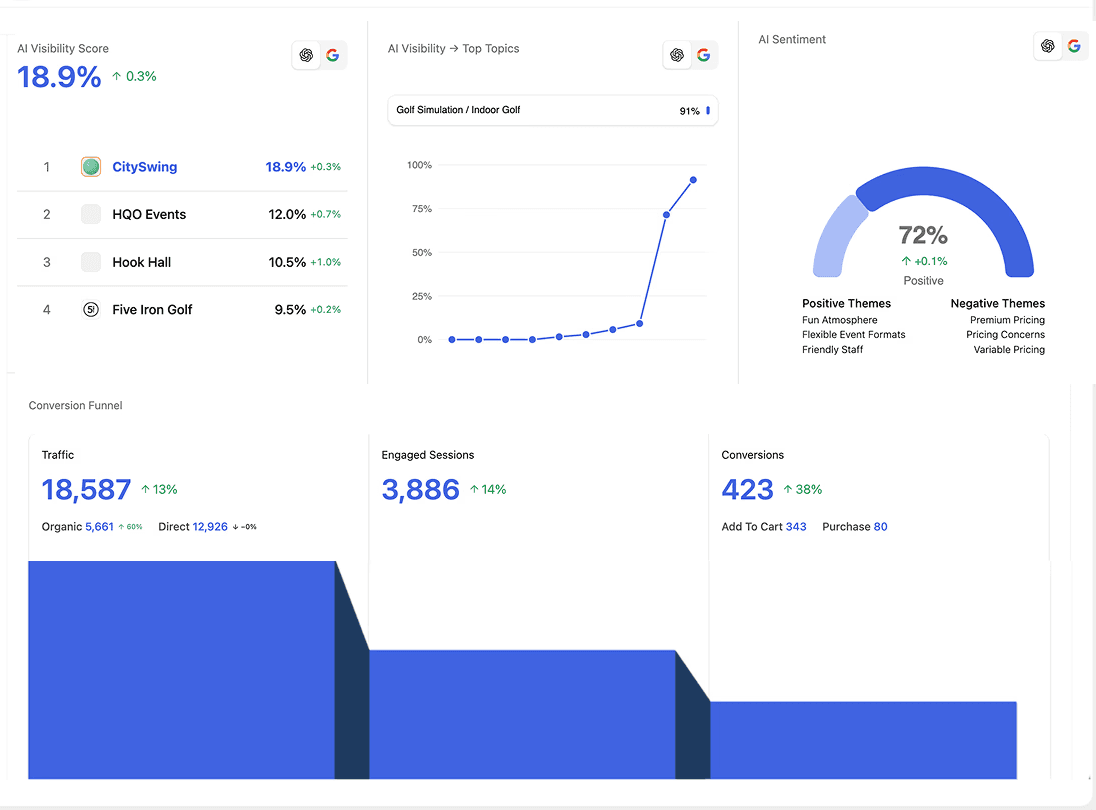Click the HQO Events placeholder logo

tap(91, 214)
